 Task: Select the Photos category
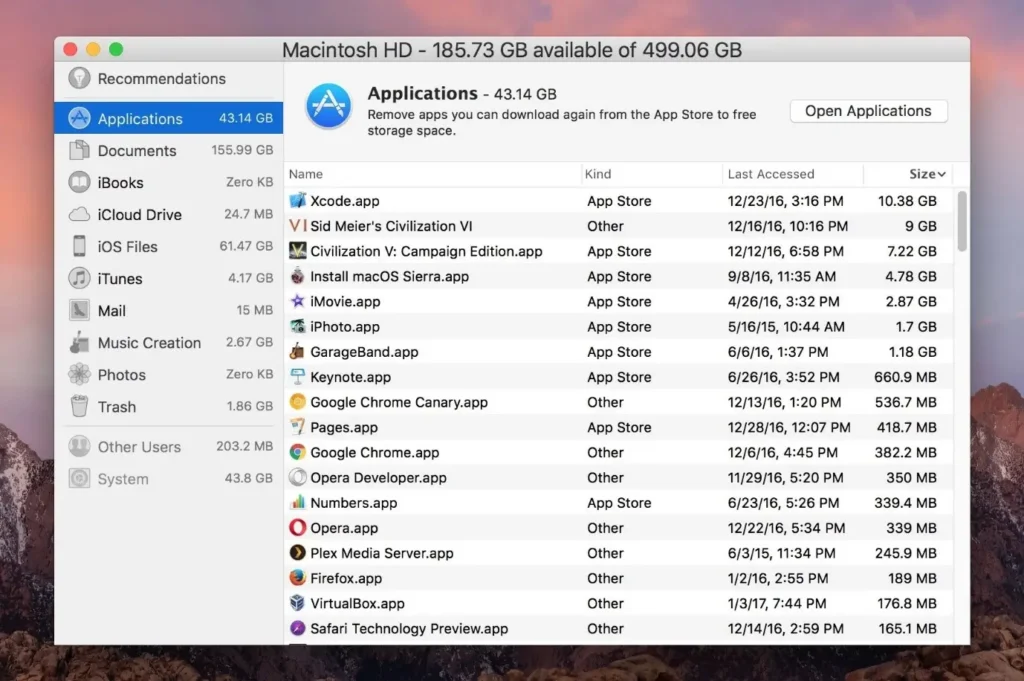point(168,374)
